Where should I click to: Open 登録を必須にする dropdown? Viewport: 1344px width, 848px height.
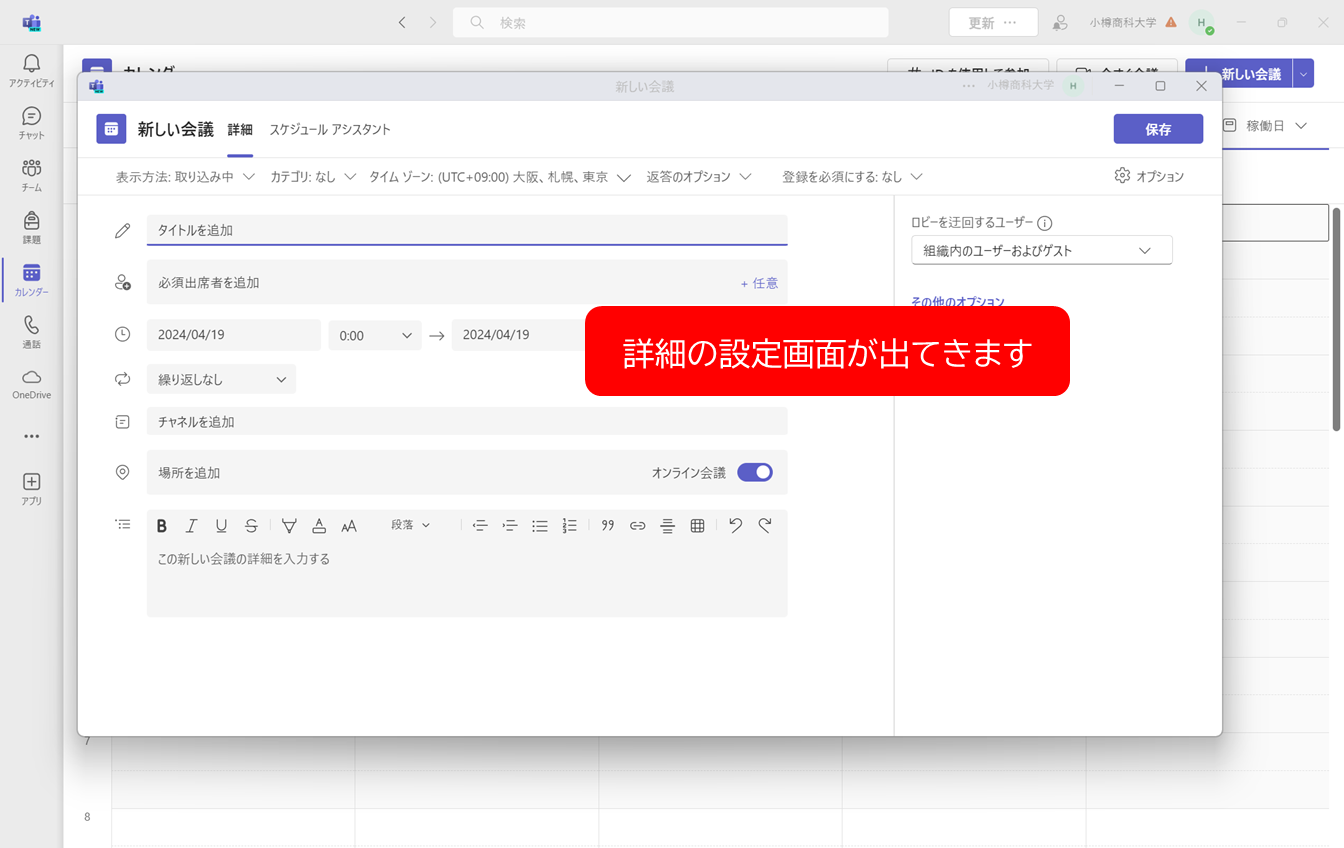point(852,177)
